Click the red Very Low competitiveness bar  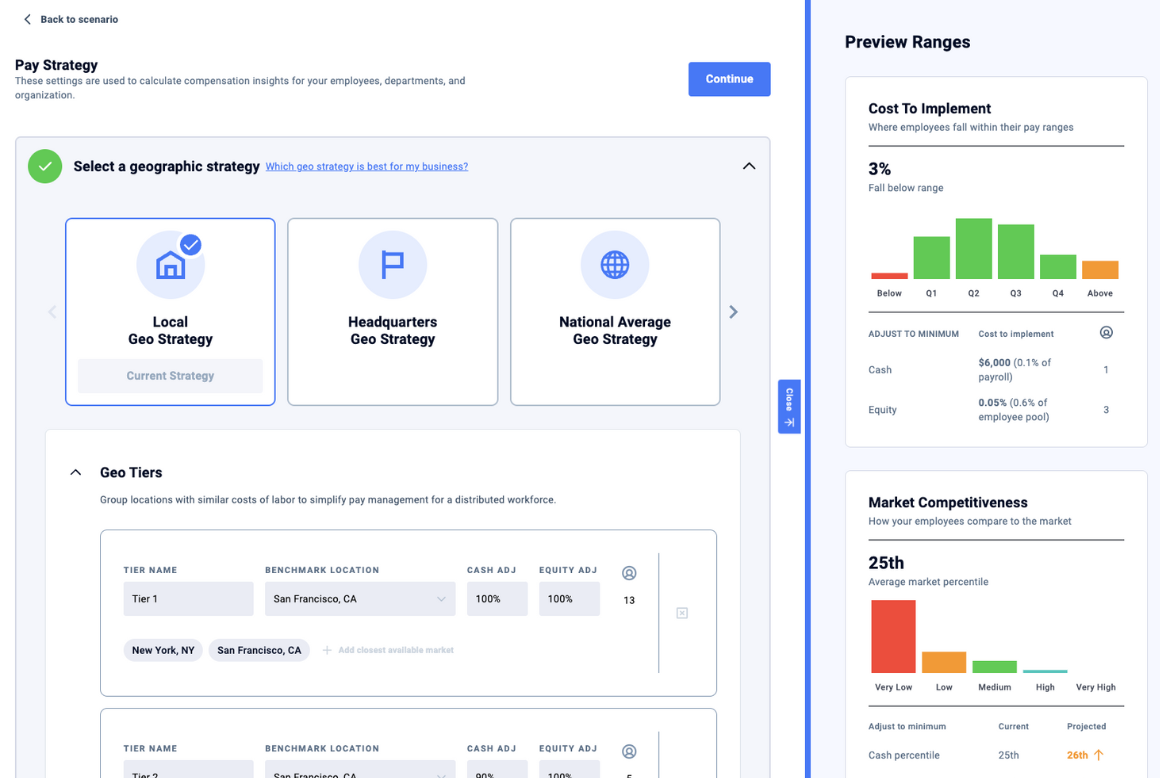tap(894, 636)
